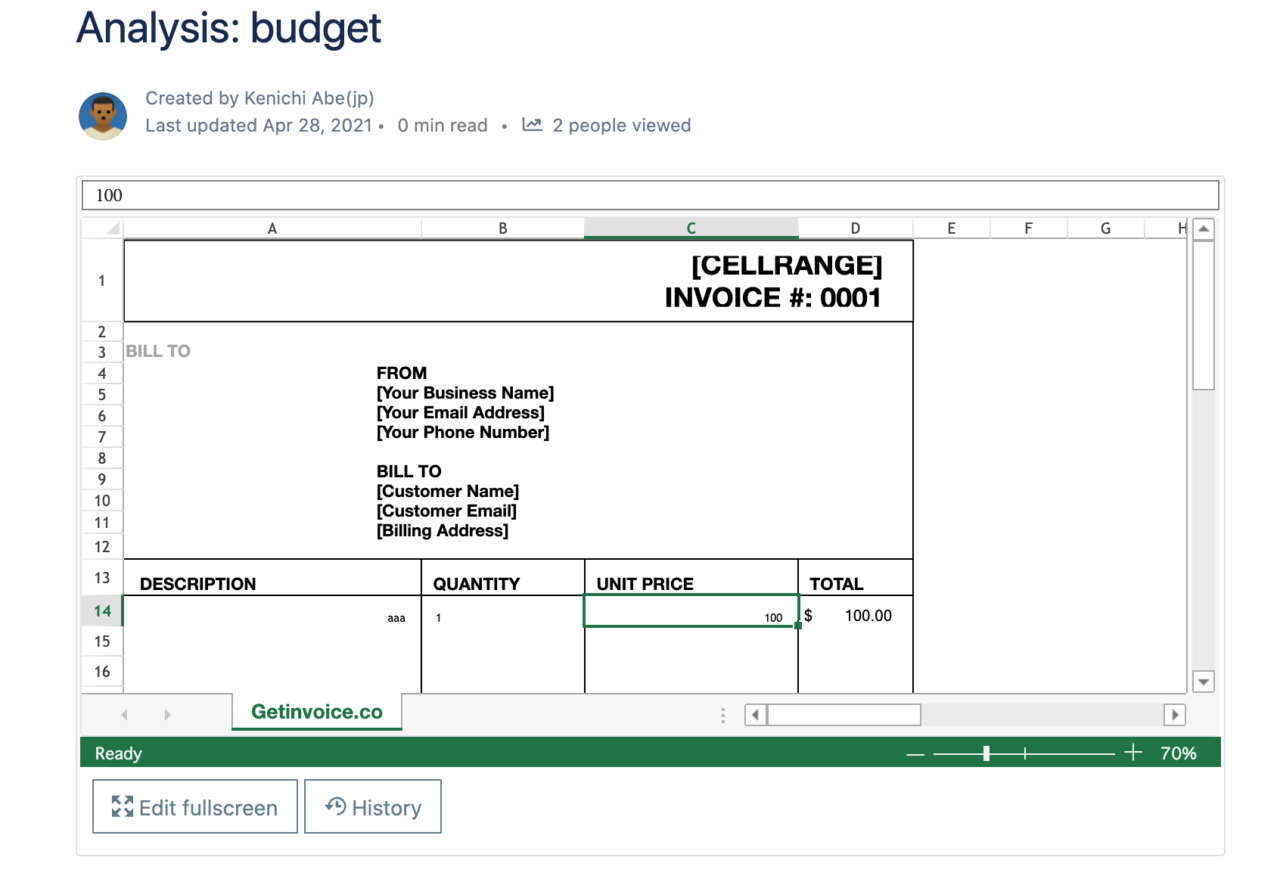Screen dimensions: 1280x882
Task: Switch to the Getinvoice.co sheet tab
Action: 317,713
